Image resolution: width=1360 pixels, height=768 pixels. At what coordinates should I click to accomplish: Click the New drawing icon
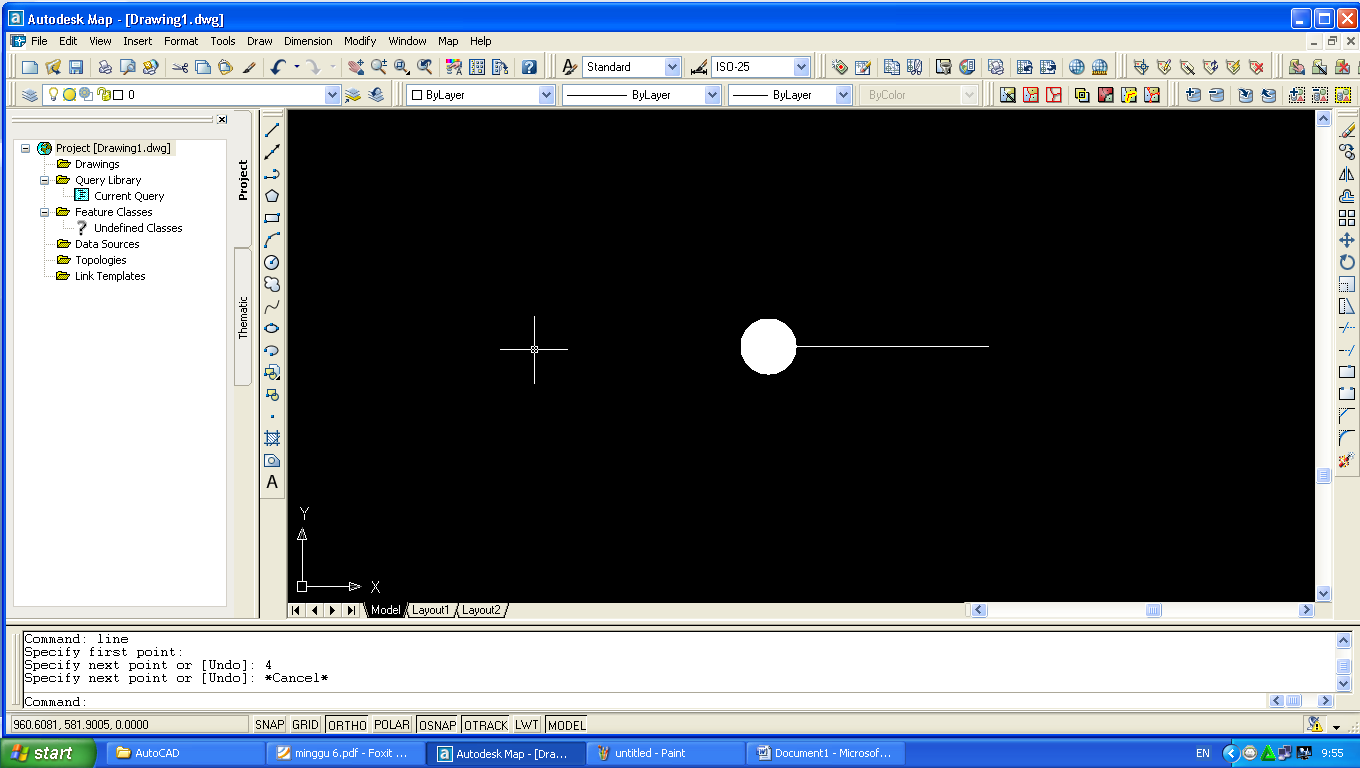click(x=29, y=67)
